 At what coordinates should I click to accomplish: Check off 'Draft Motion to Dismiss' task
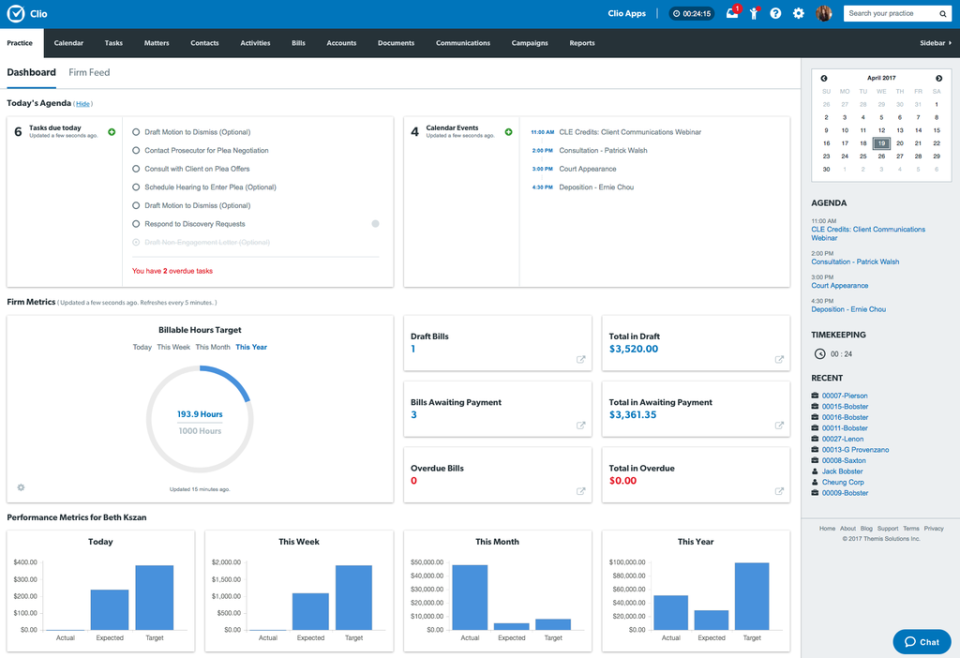click(135, 132)
